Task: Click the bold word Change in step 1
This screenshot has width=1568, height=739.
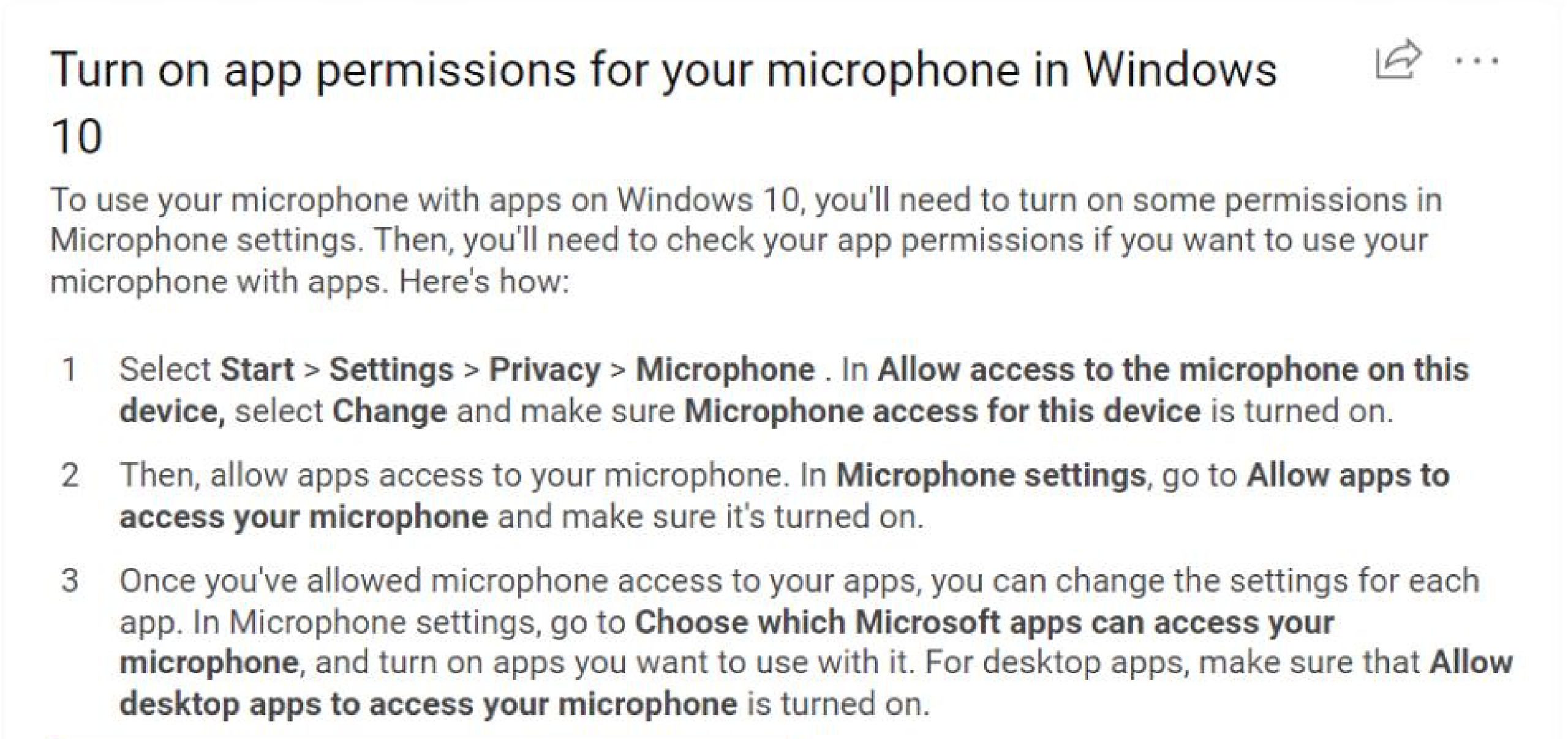Action: pos(390,411)
